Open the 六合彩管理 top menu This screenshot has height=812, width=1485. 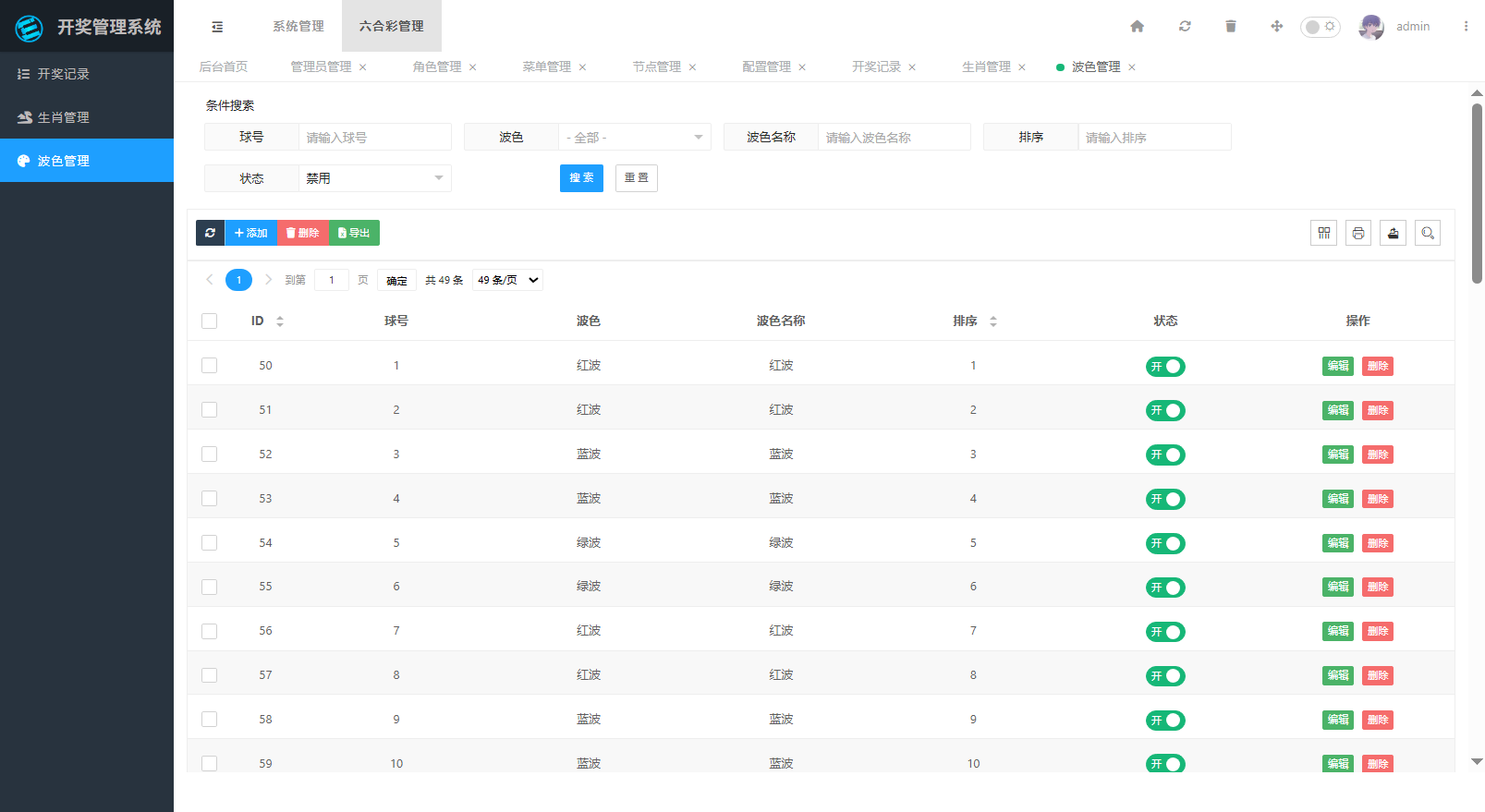pos(392,26)
